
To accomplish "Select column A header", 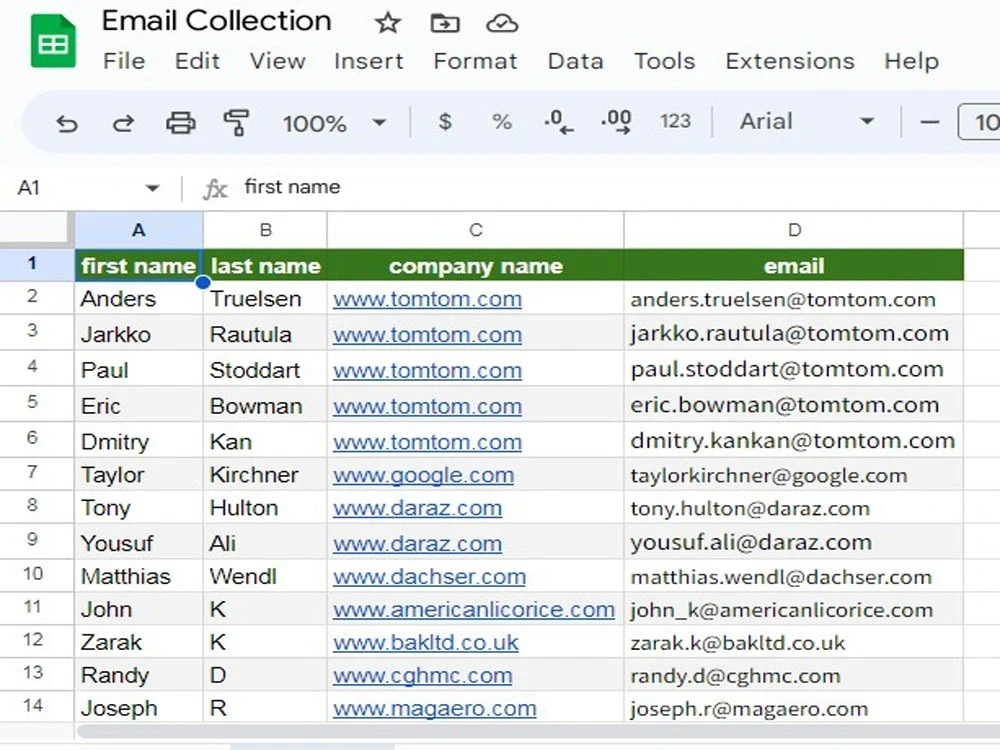I will 138,230.
